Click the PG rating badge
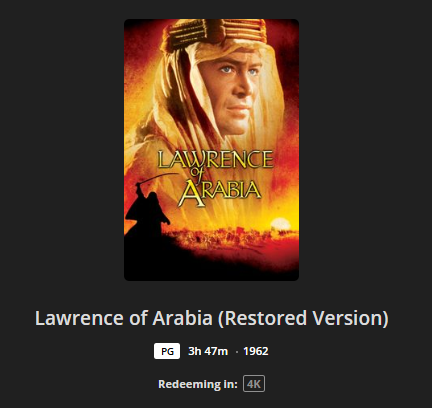This screenshot has height=408, width=432. click(x=167, y=351)
